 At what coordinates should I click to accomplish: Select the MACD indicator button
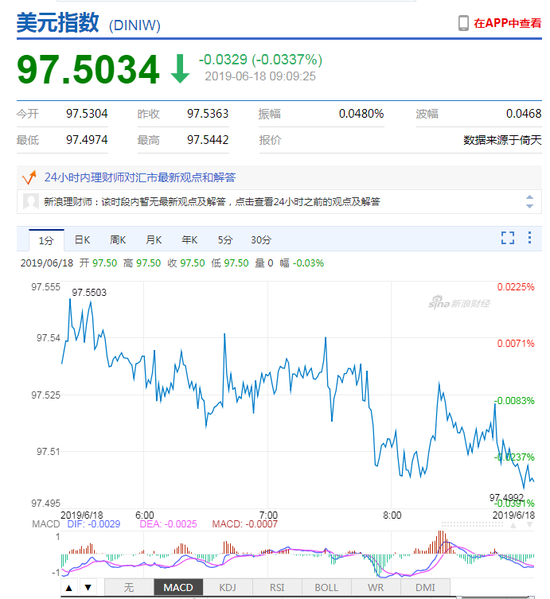tap(178, 588)
